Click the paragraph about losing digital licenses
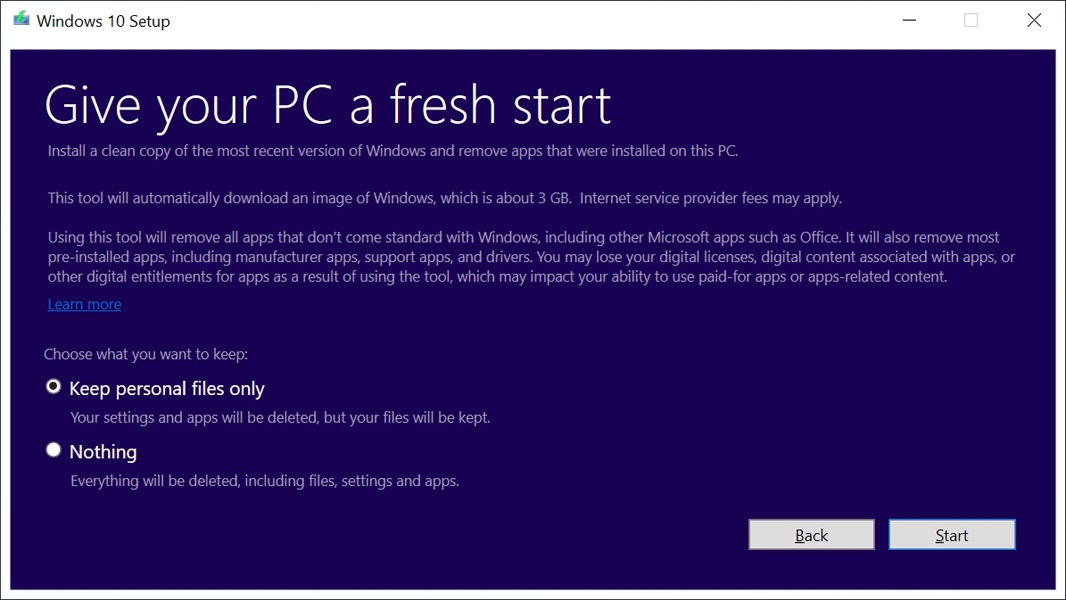 coord(530,257)
